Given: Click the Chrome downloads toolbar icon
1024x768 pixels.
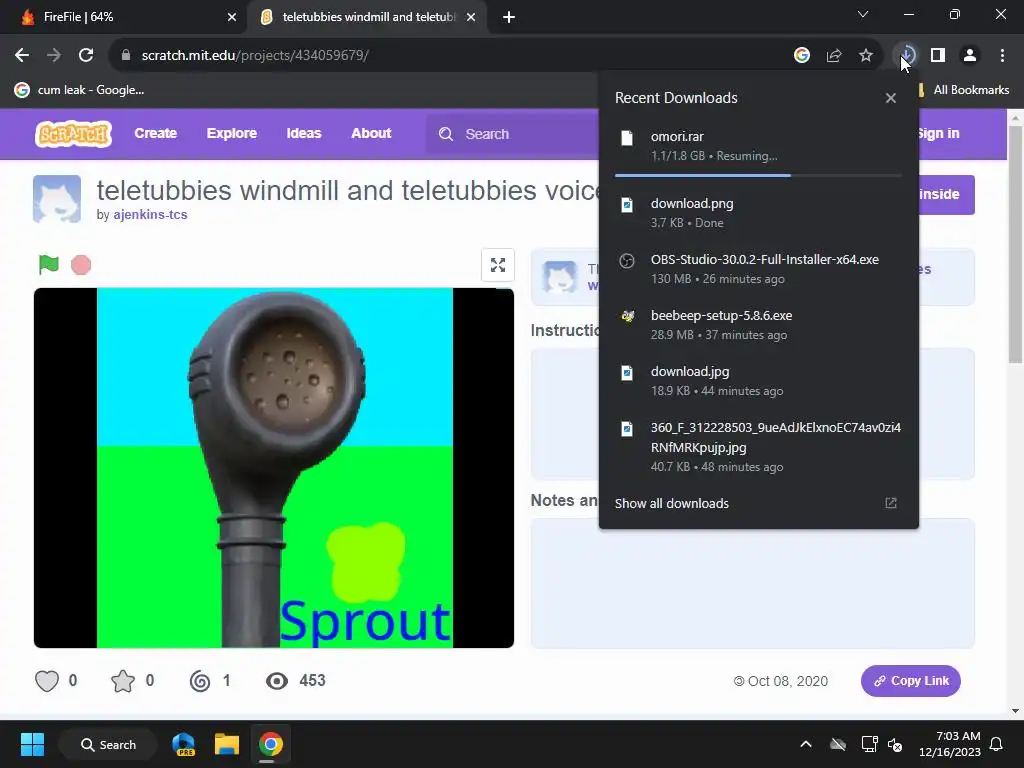Looking at the screenshot, I should point(906,56).
